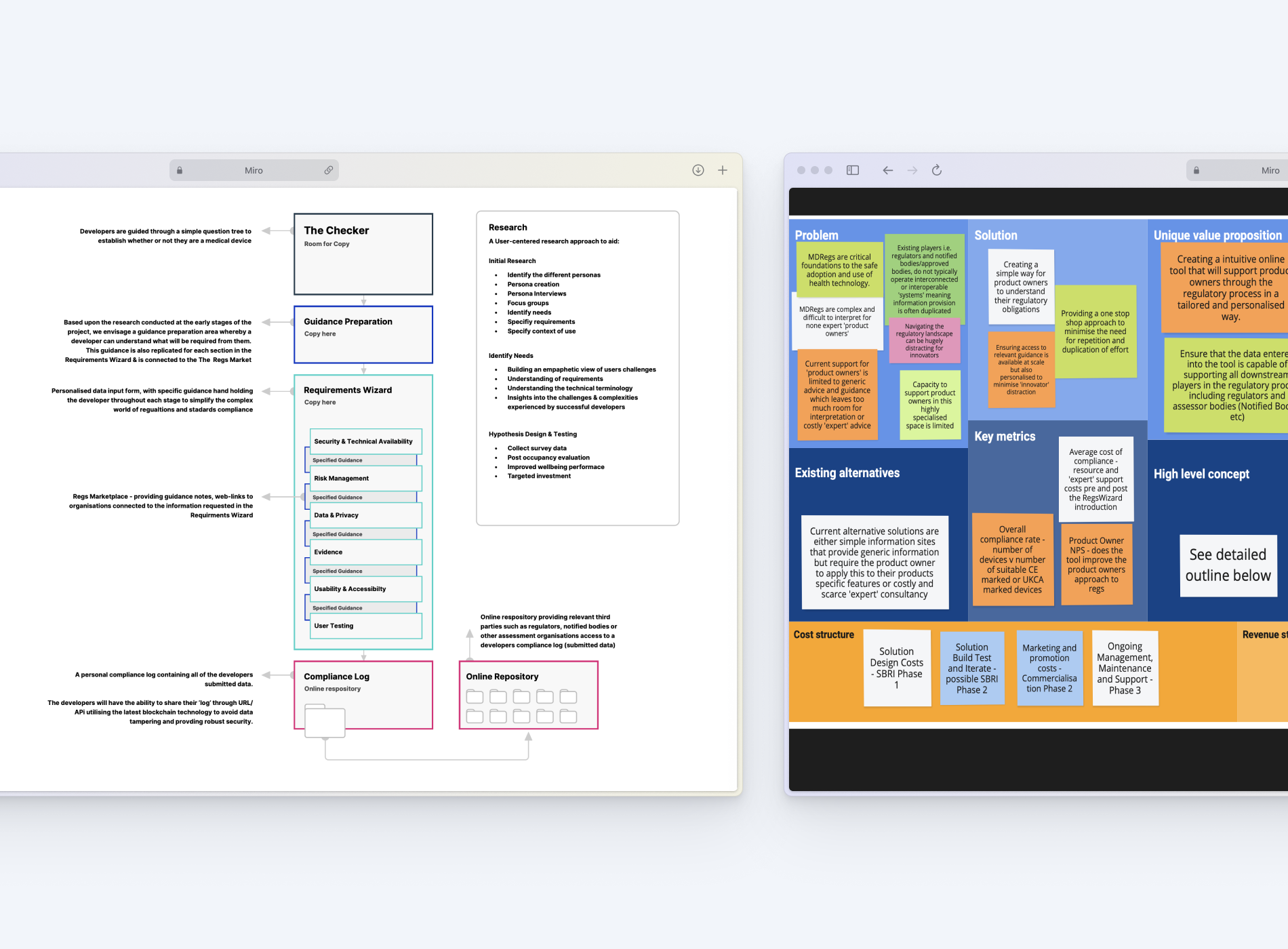Select Unique value proposition heading

click(1218, 235)
